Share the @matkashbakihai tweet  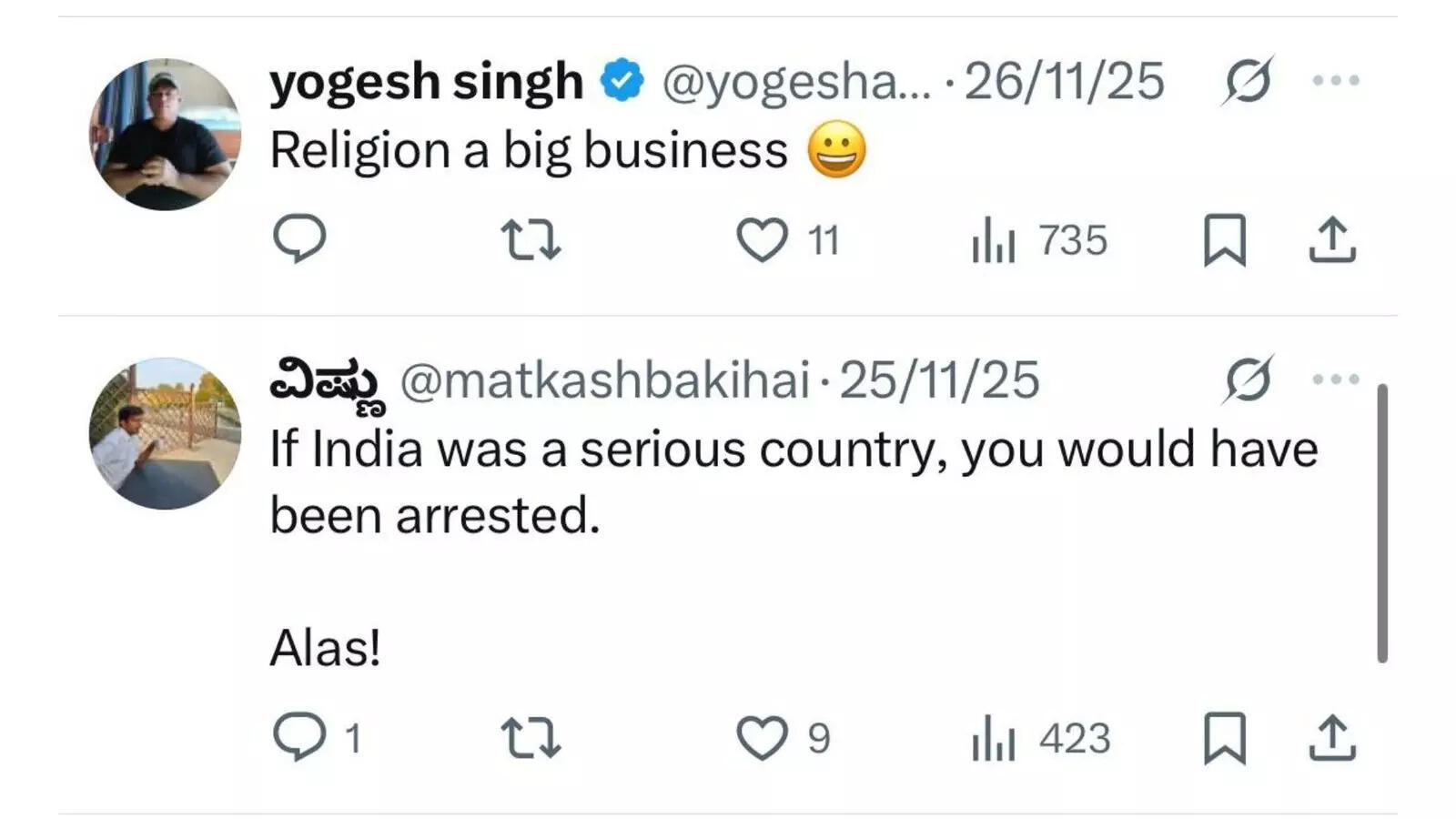[1332, 738]
